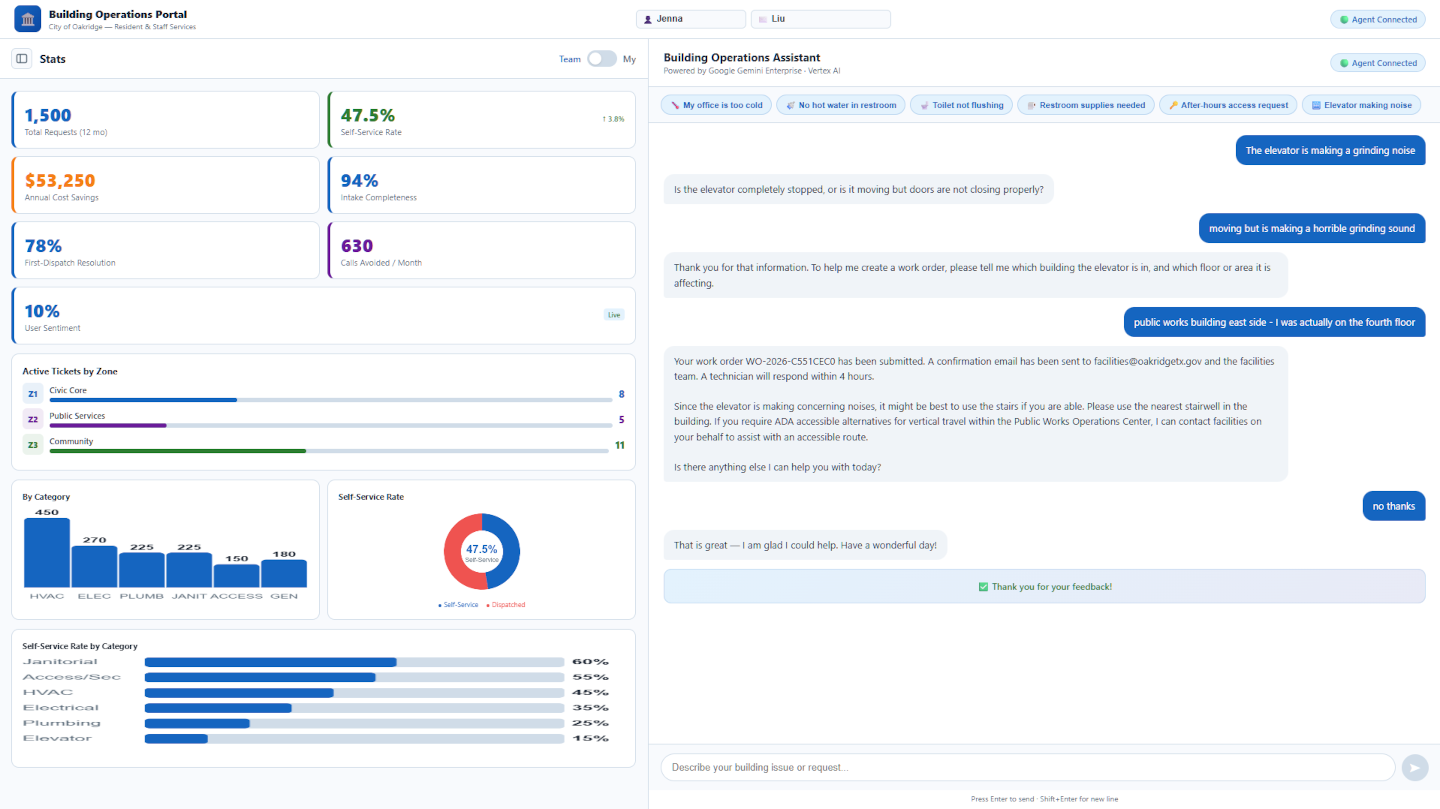The image size is (1440, 809).
Task: Click the Elevator 15% rate bar
Action: [355, 739]
